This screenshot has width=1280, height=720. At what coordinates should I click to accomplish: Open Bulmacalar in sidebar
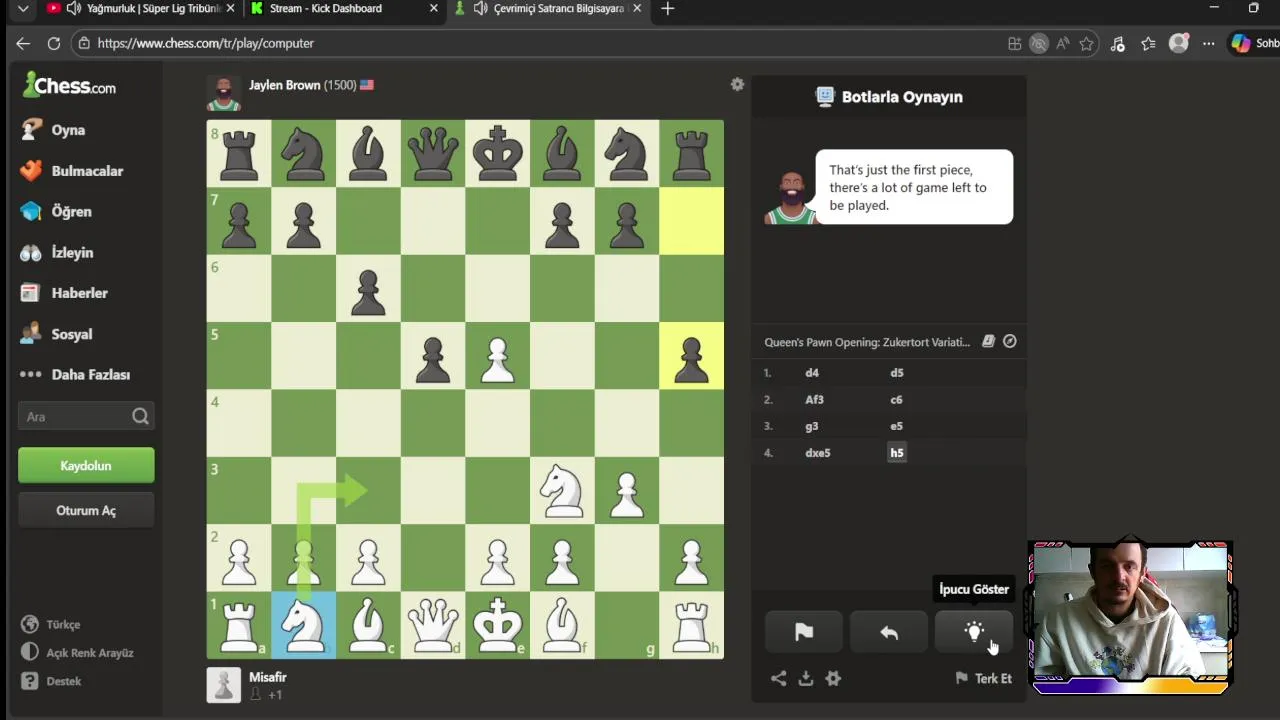pyautogui.click(x=71, y=171)
